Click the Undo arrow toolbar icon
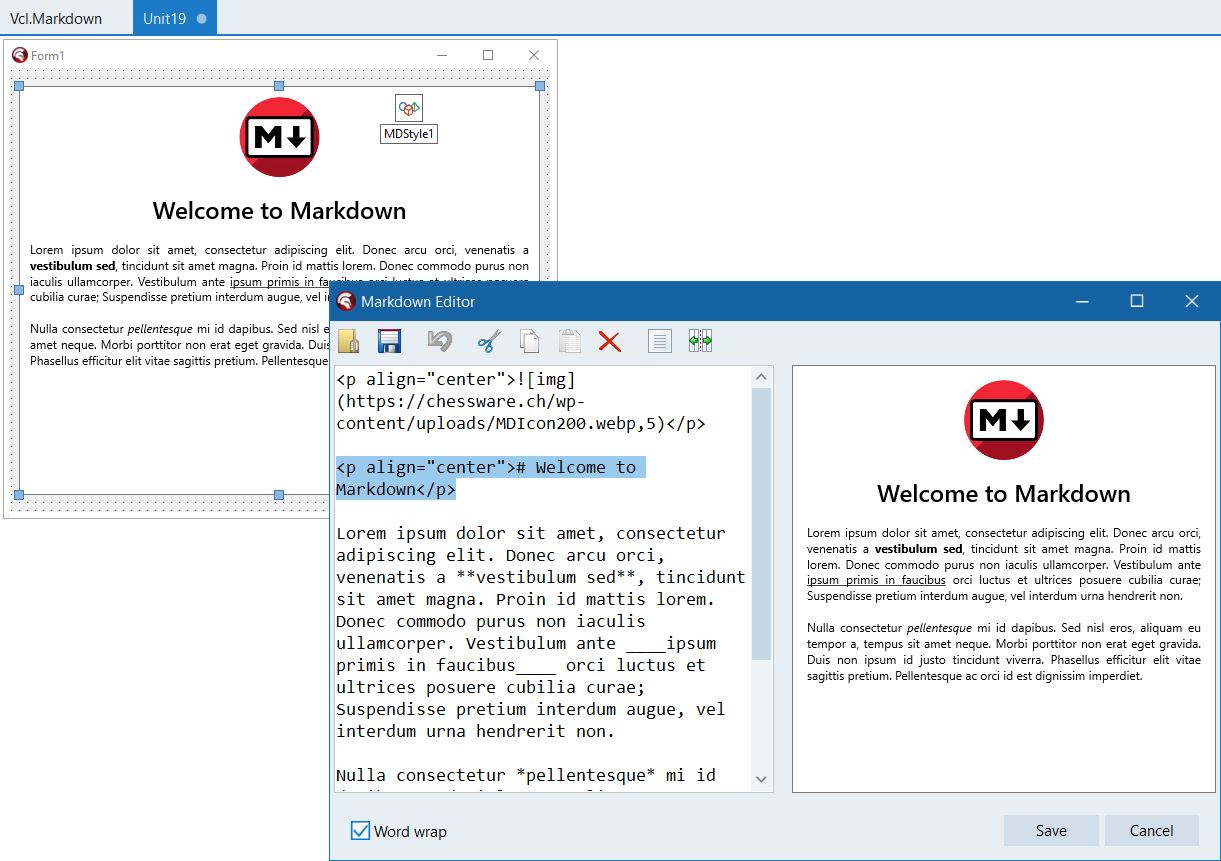This screenshot has width=1221, height=861. point(439,342)
